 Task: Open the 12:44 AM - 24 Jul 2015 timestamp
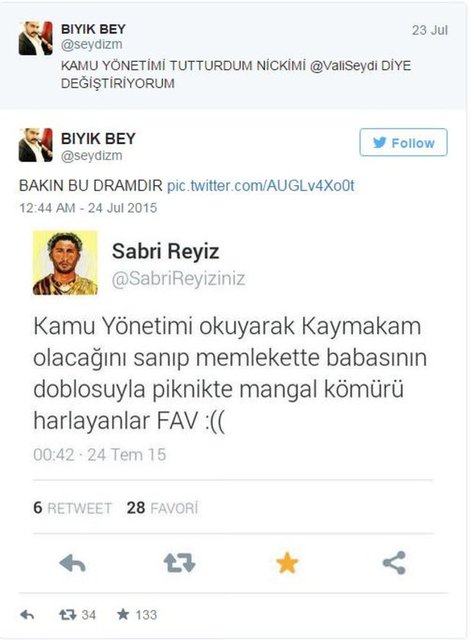point(88,208)
